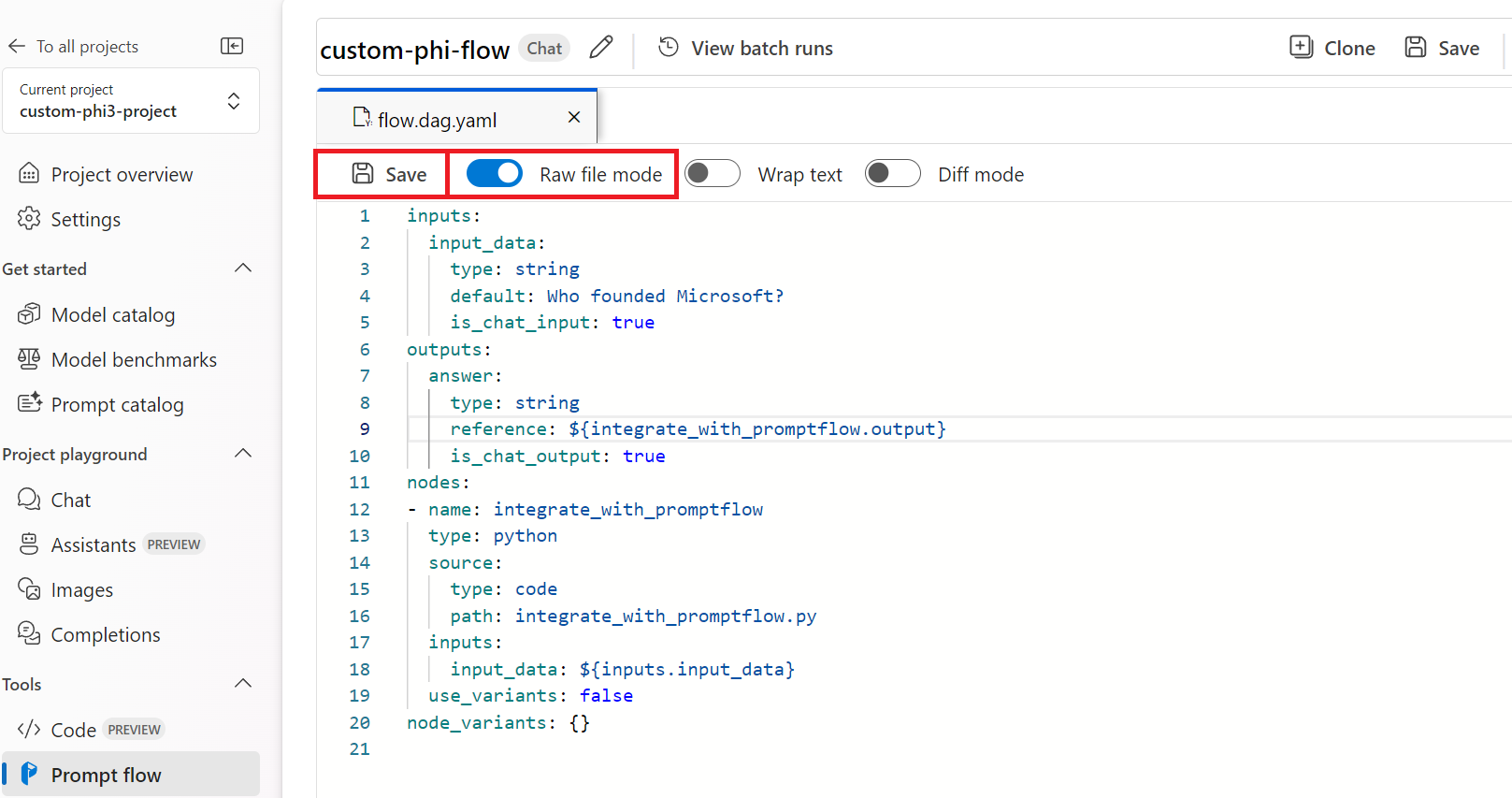Click the back arrow next to To all projects

(16, 46)
